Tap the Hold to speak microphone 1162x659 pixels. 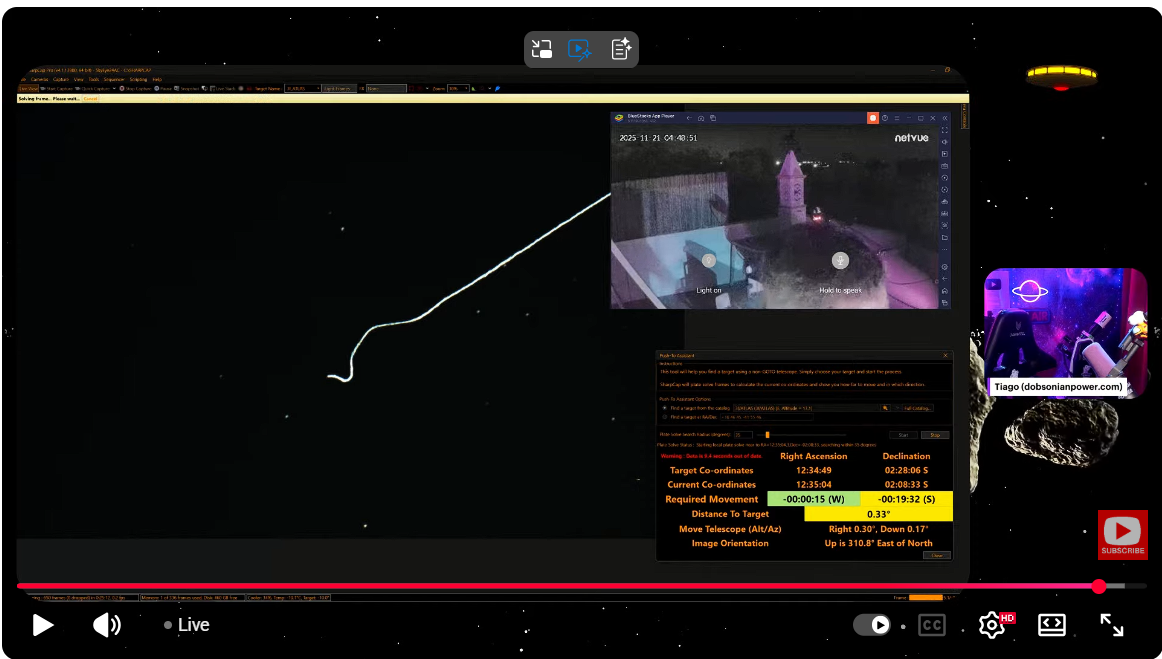[840, 260]
